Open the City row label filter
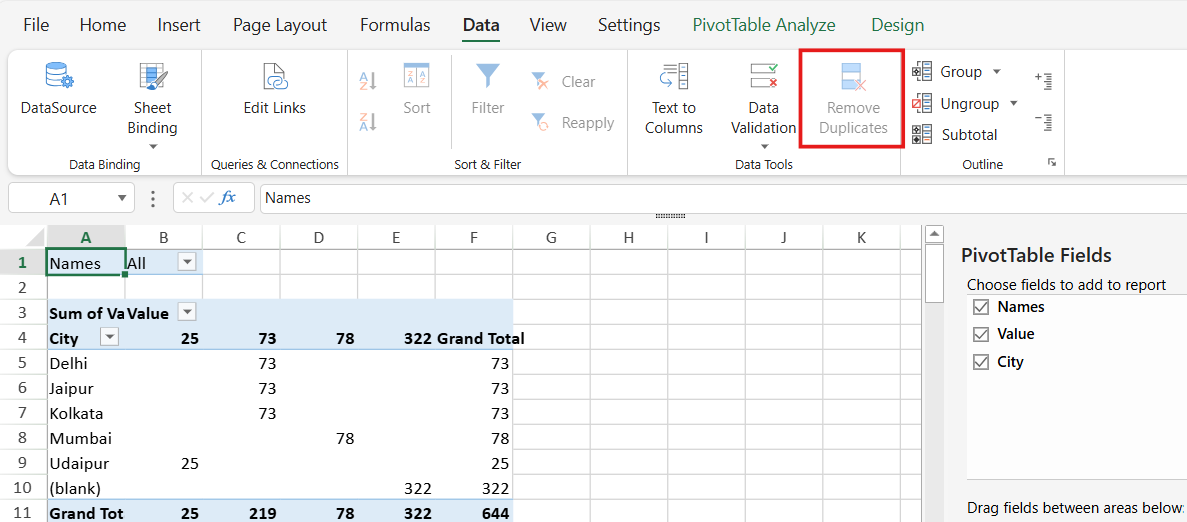Screen dimensions: 1187x522 click(109, 337)
